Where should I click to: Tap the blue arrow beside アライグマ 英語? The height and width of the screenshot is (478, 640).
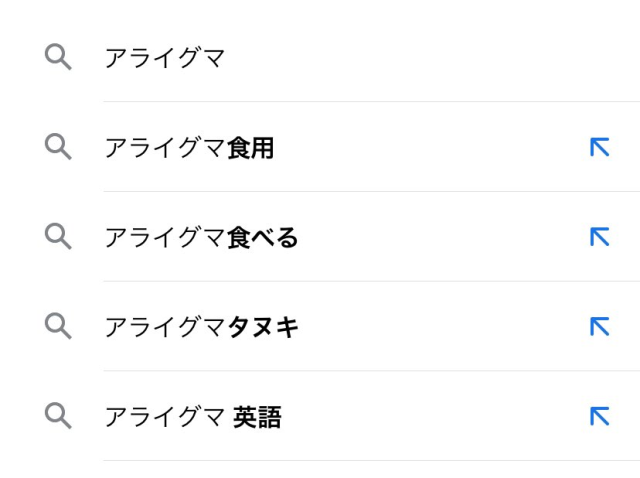(x=599, y=416)
